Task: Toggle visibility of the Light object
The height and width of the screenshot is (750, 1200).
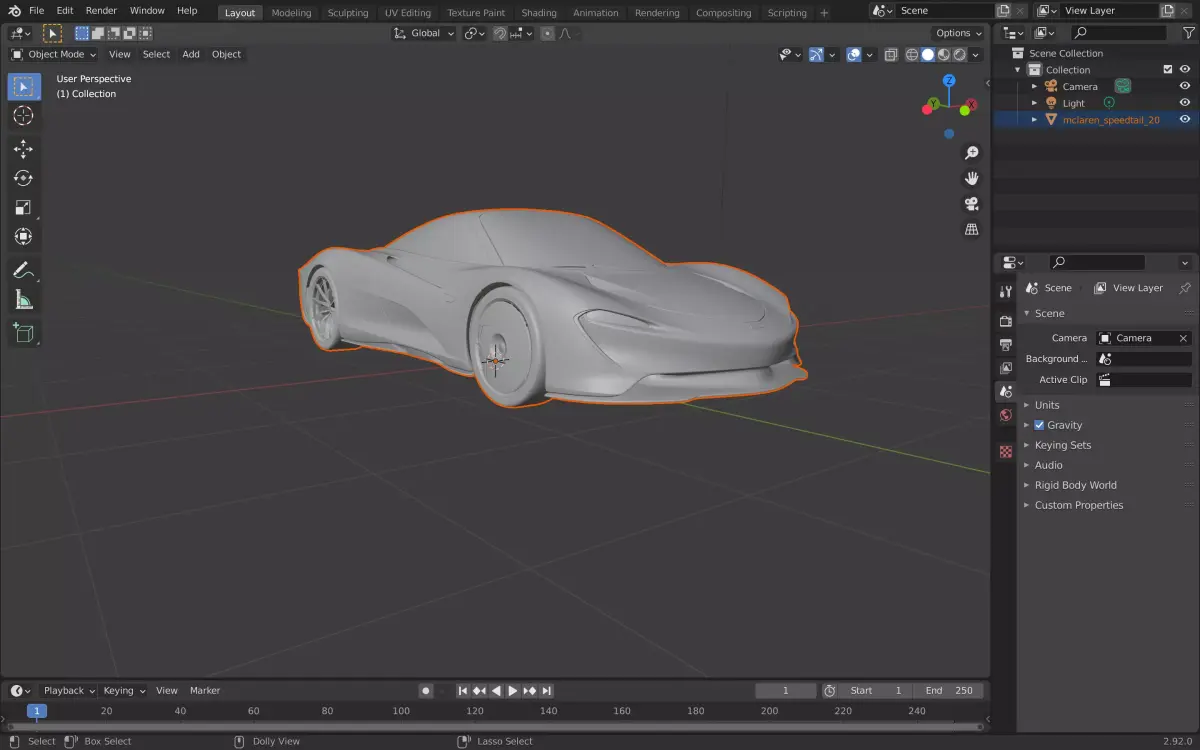Action: click(x=1185, y=103)
